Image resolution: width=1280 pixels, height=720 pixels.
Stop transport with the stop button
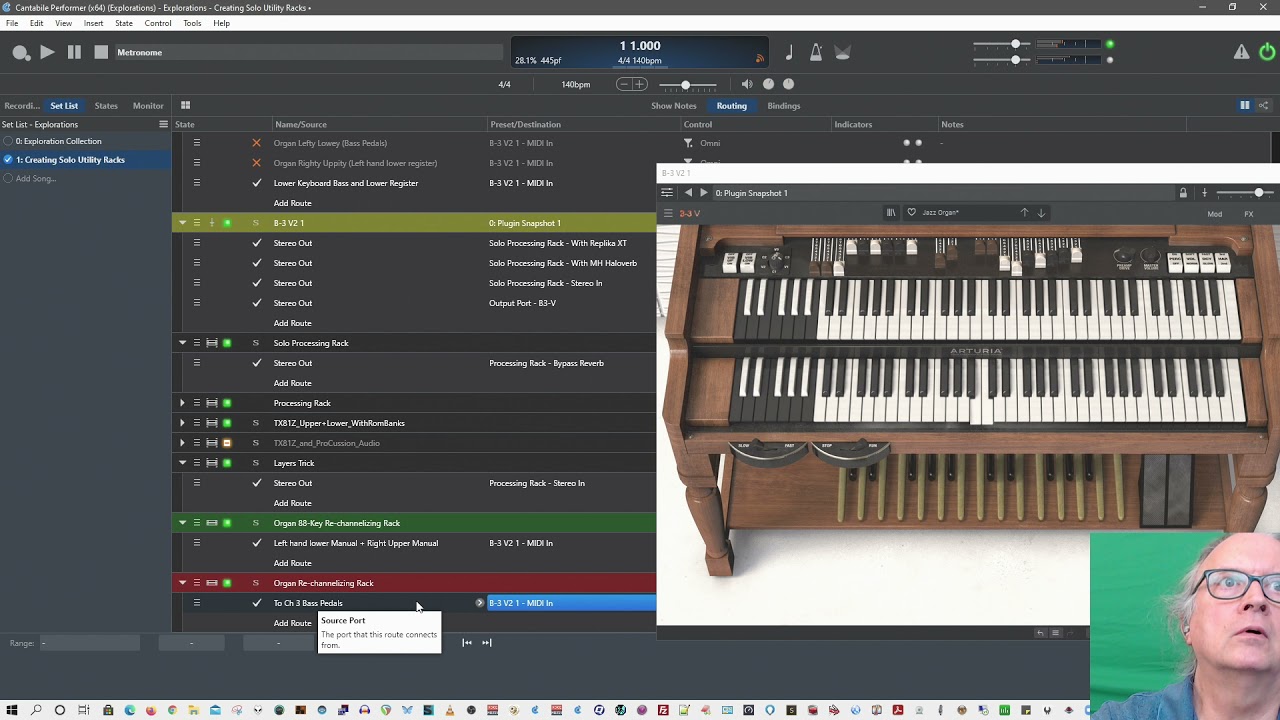101,52
